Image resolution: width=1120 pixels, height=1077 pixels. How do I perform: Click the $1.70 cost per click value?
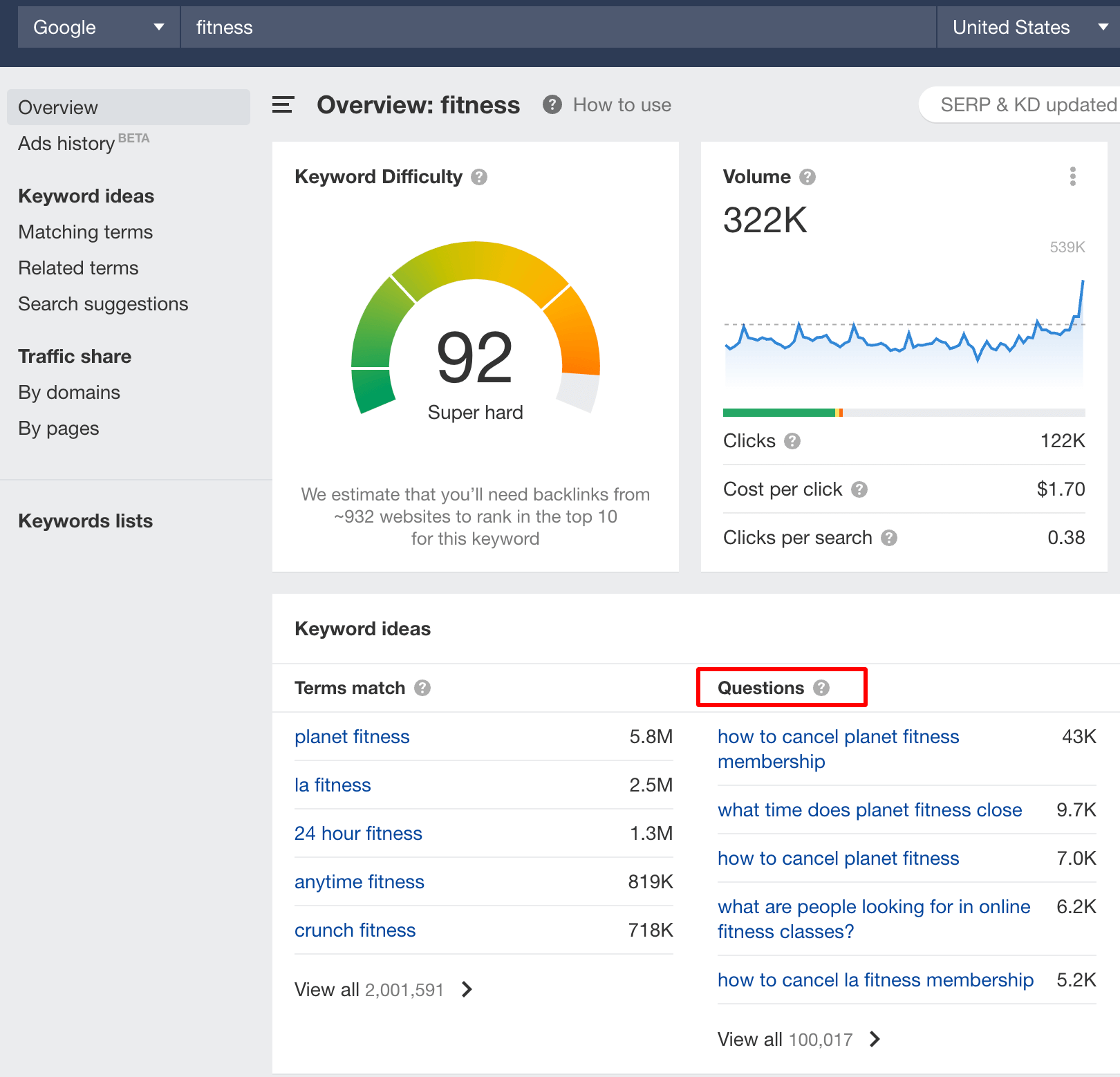point(1061,489)
